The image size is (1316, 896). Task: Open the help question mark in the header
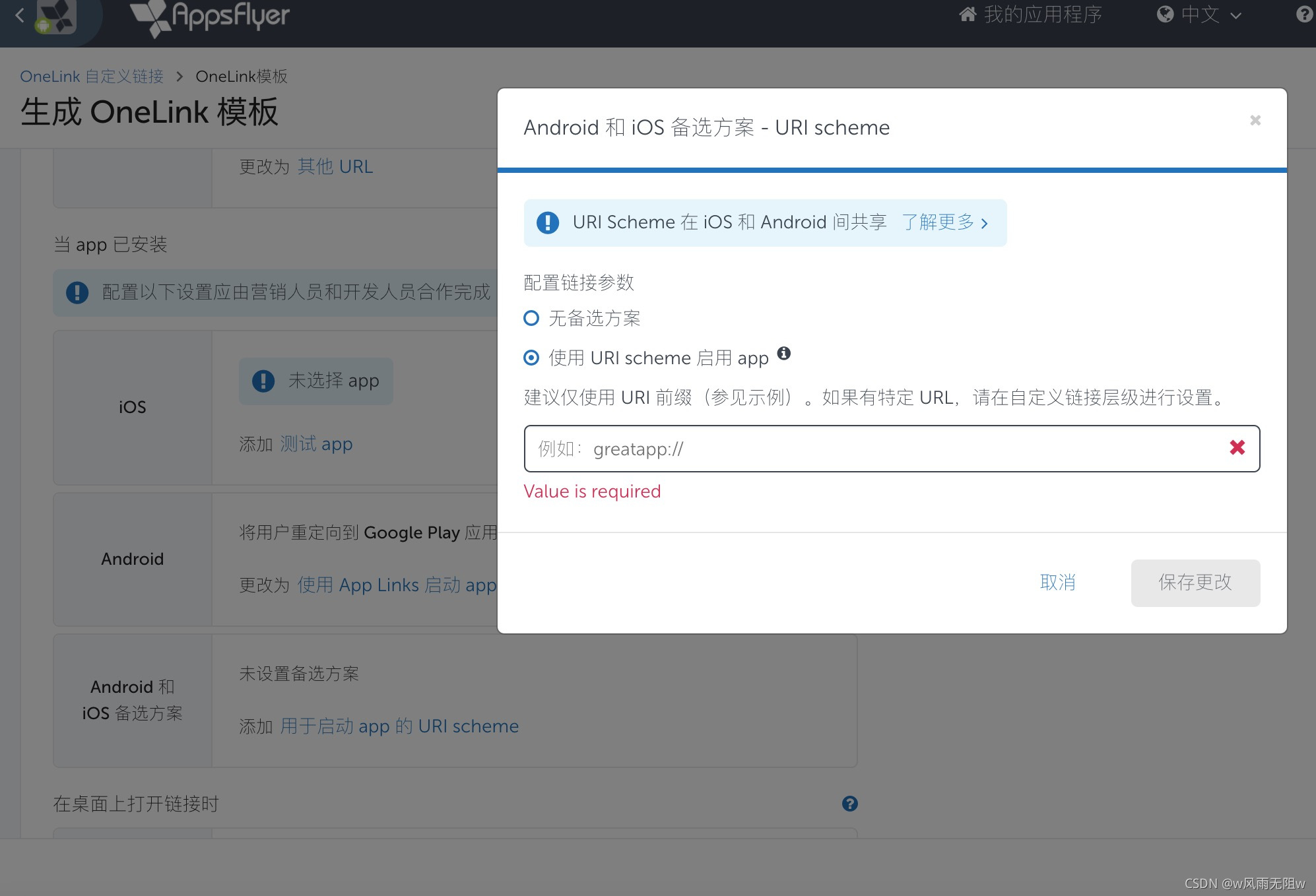pos(1304,15)
